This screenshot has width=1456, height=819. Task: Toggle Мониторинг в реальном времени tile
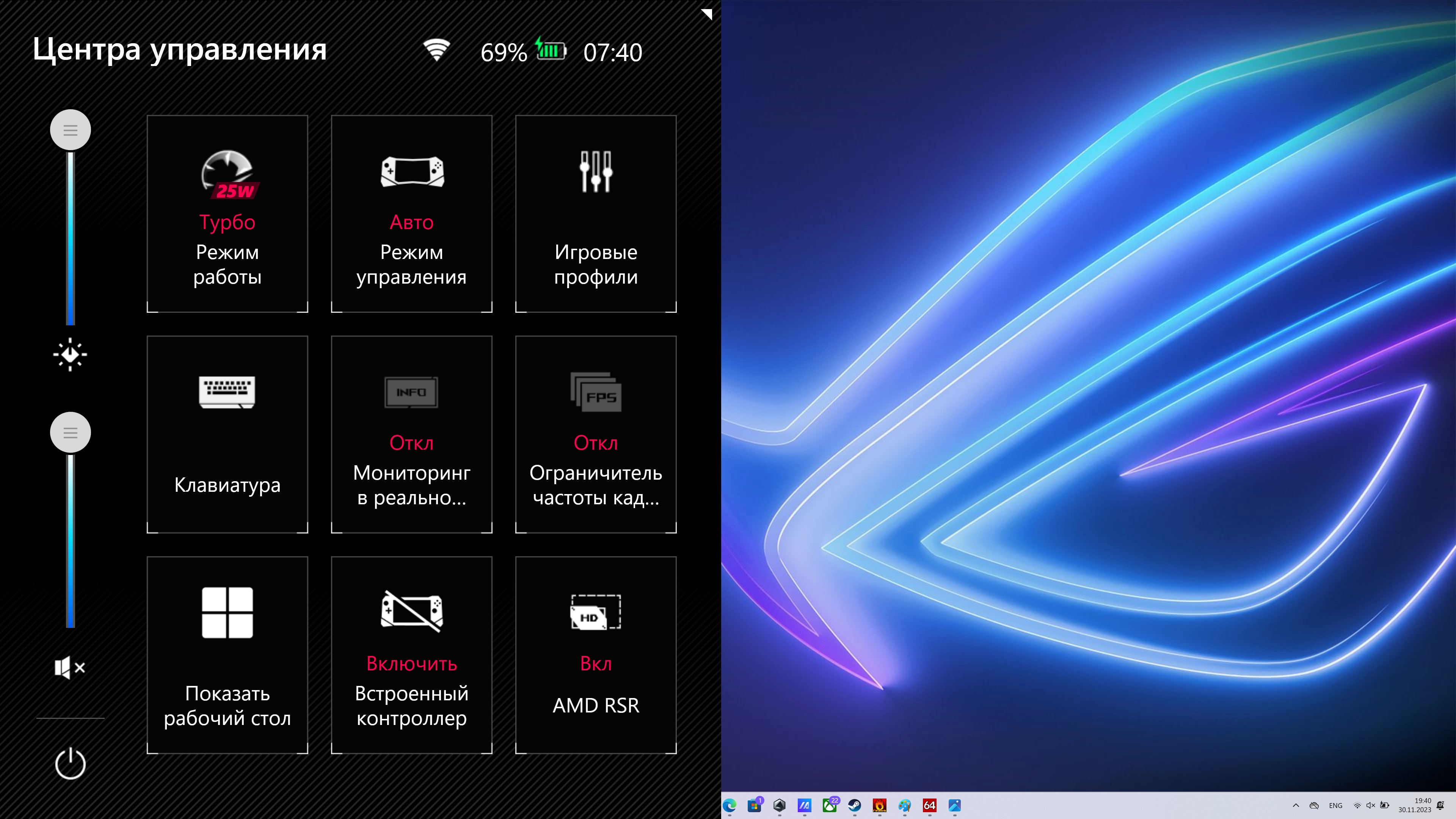coord(411,434)
